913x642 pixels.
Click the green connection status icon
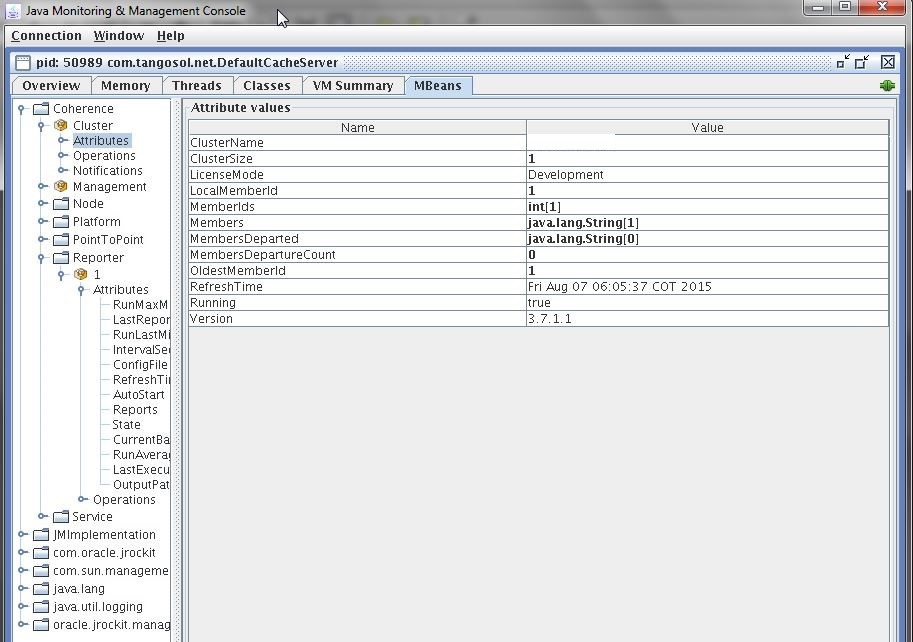[x=887, y=86]
